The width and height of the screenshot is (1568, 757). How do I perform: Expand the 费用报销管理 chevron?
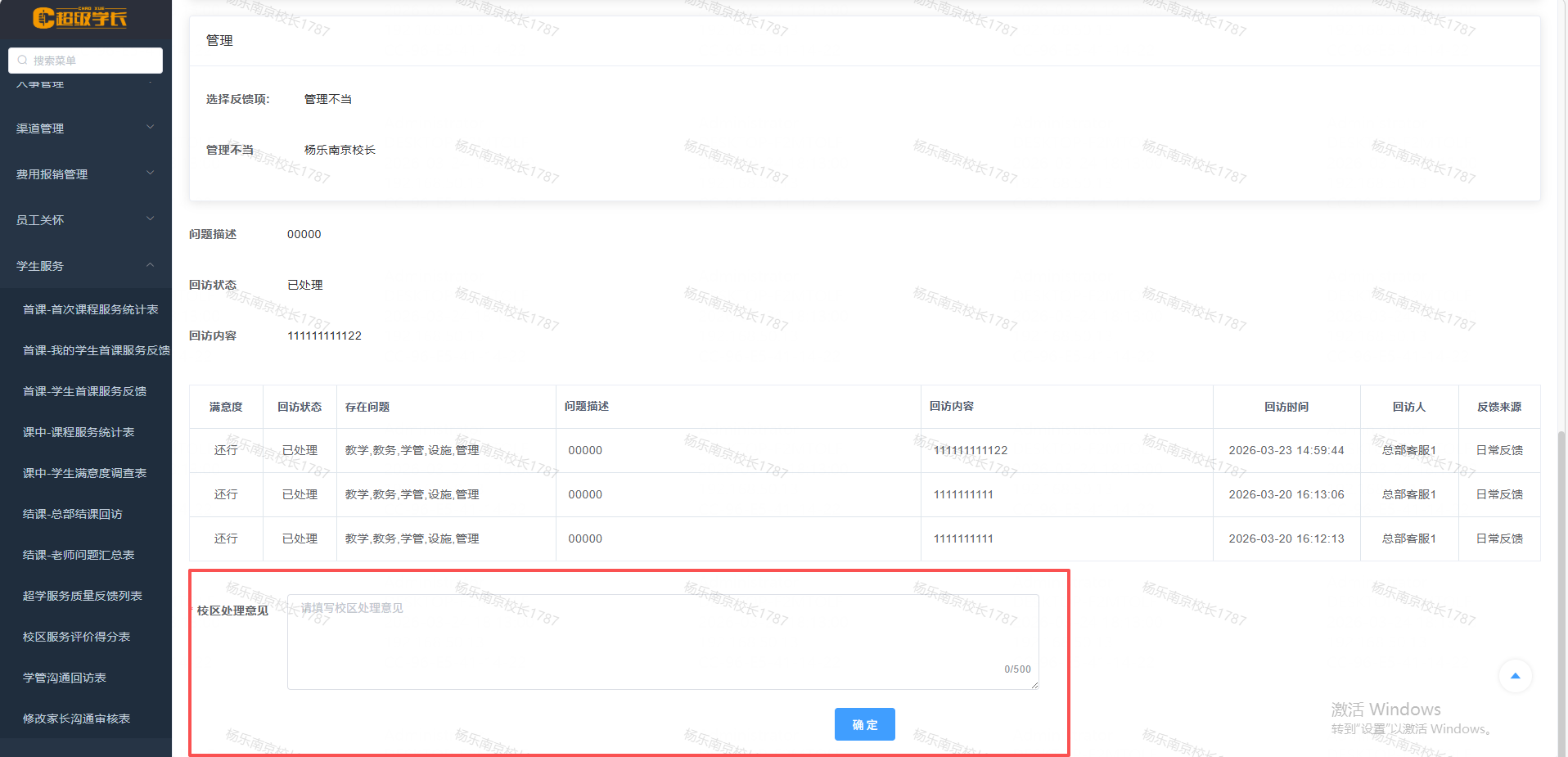[150, 173]
